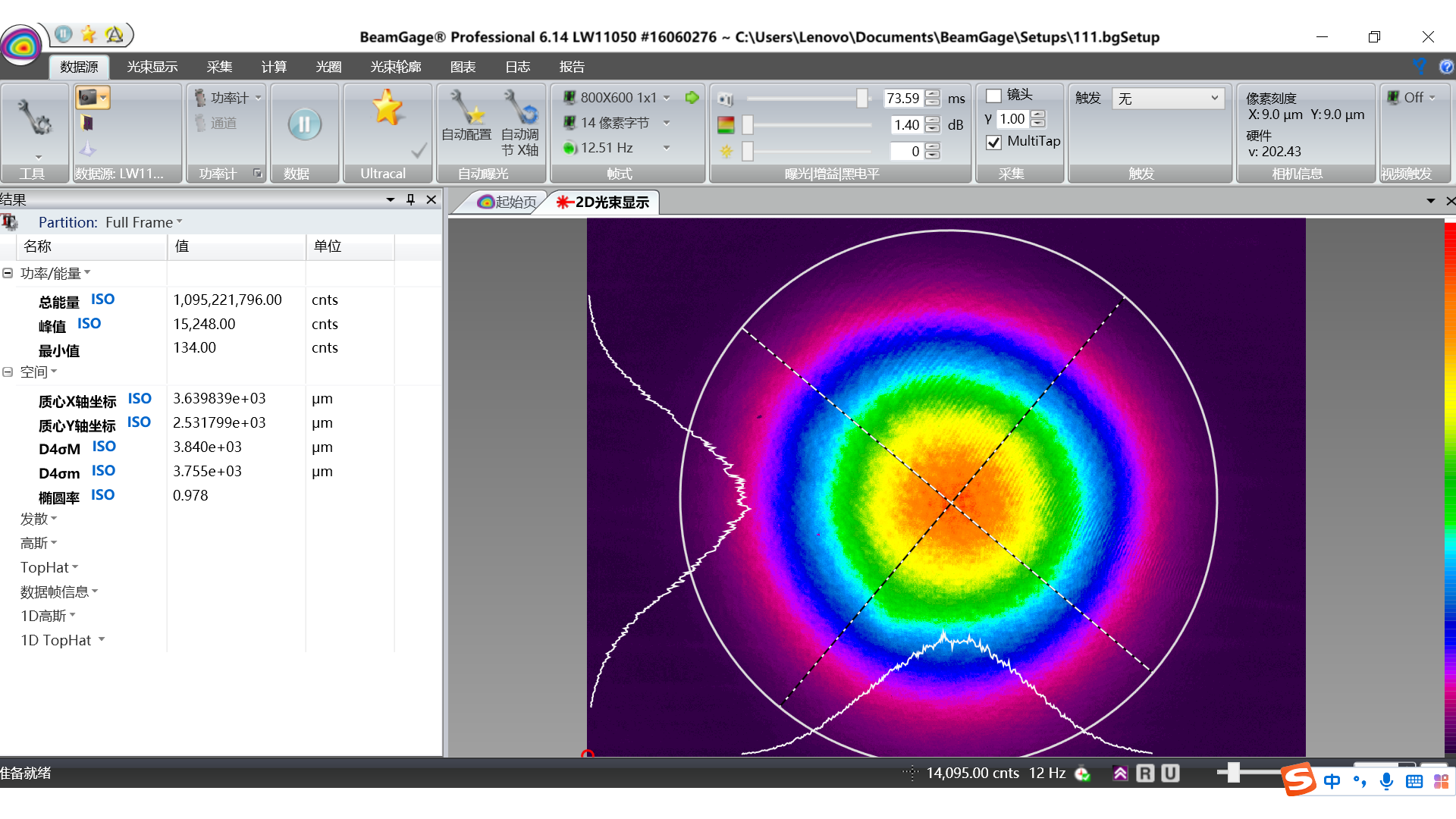Click the 3D beam cone icon under data source
Screen dimensions: 1456x819
(x=87, y=149)
